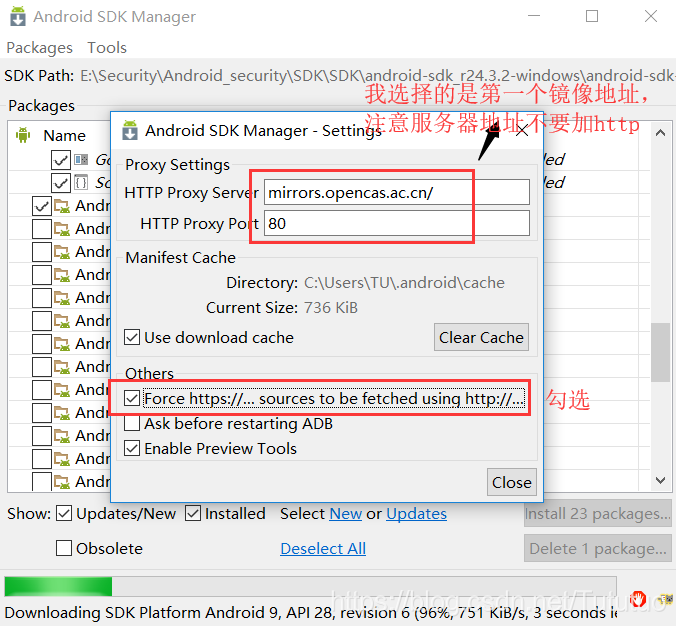Click Delete 1 package button

coord(598,548)
